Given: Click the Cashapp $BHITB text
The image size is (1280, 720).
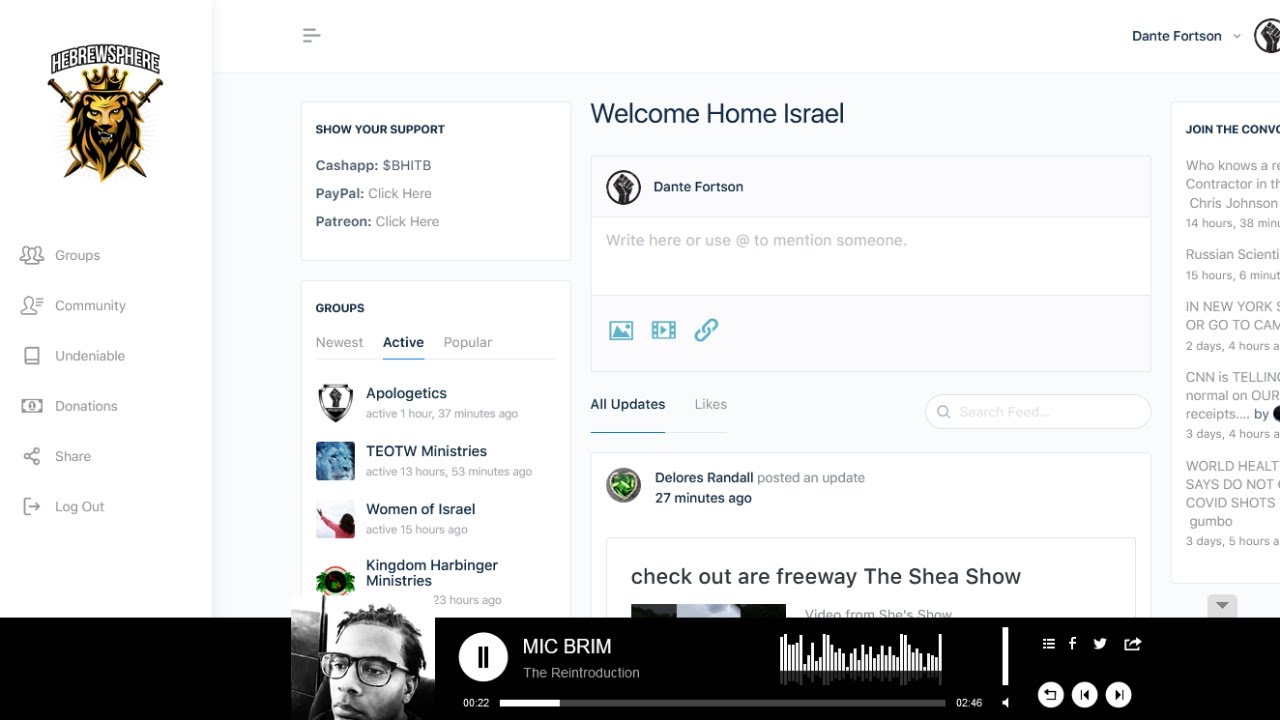Looking at the screenshot, I should [x=373, y=165].
